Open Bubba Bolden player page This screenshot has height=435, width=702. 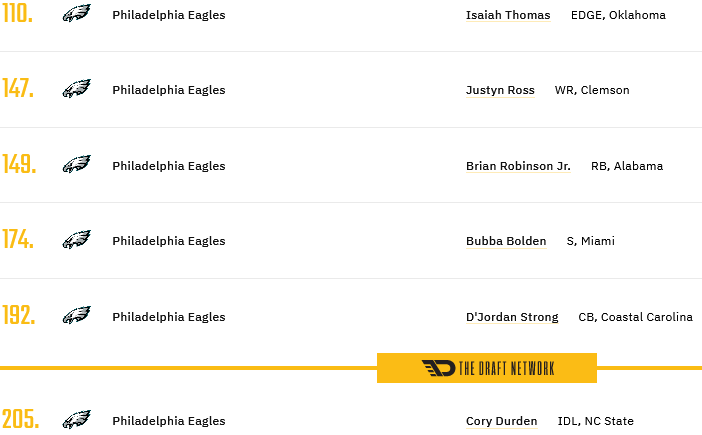pos(506,241)
